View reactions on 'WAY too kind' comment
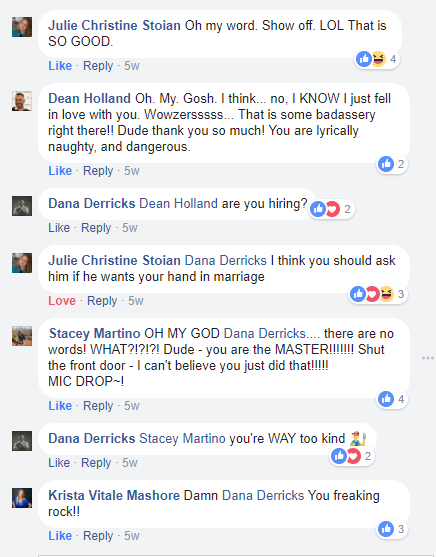Image resolution: width=436 pixels, height=557 pixels. pos(352,456)
